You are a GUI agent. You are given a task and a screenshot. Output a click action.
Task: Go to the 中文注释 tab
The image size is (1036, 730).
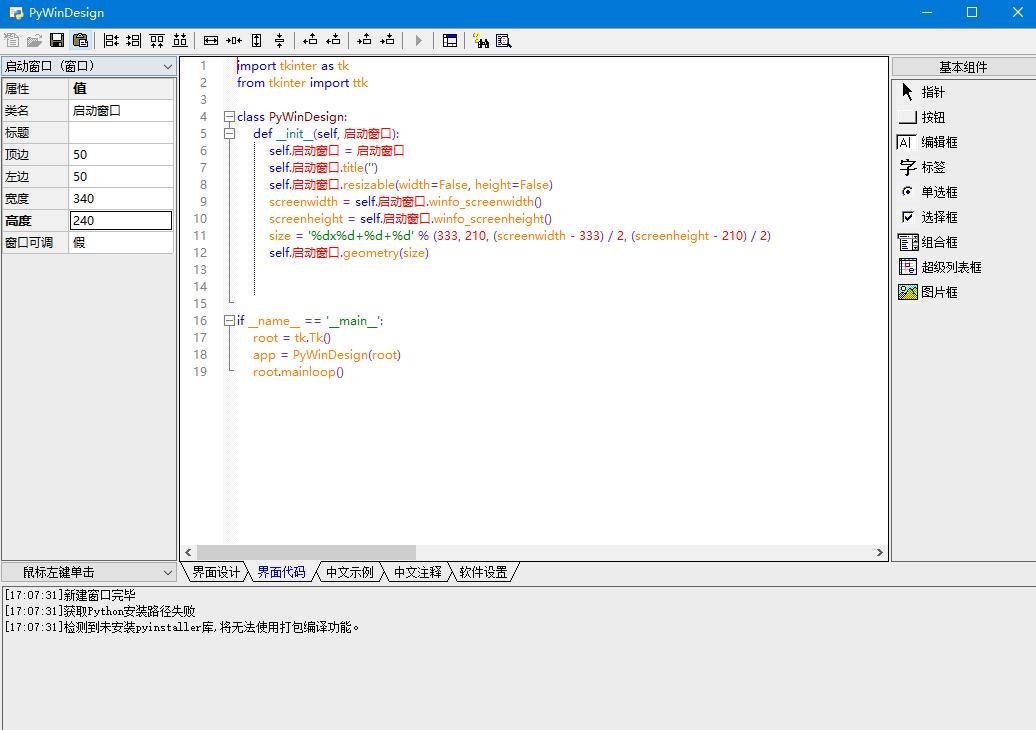pyautogui.click(x=418, y=572)
